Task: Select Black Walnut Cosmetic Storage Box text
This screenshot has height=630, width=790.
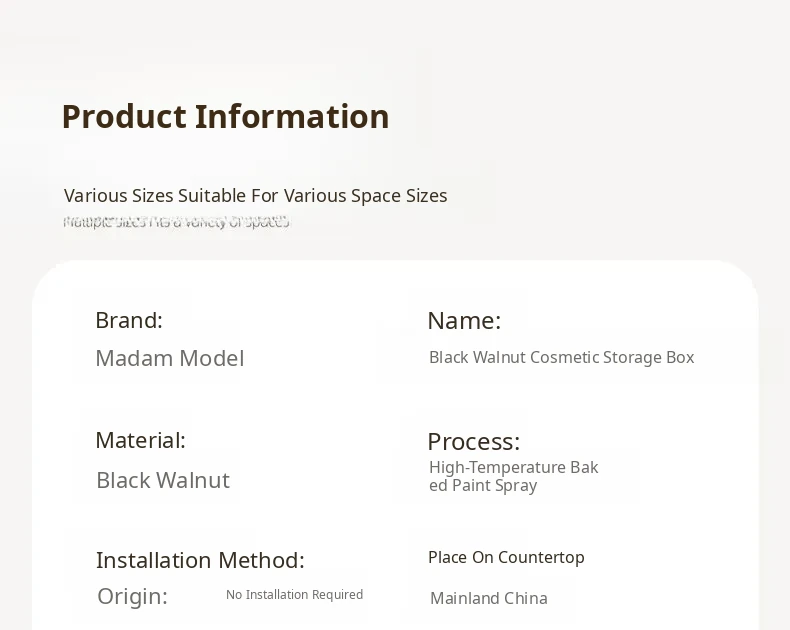Action: pyautogui.click(x=562, y=357)
